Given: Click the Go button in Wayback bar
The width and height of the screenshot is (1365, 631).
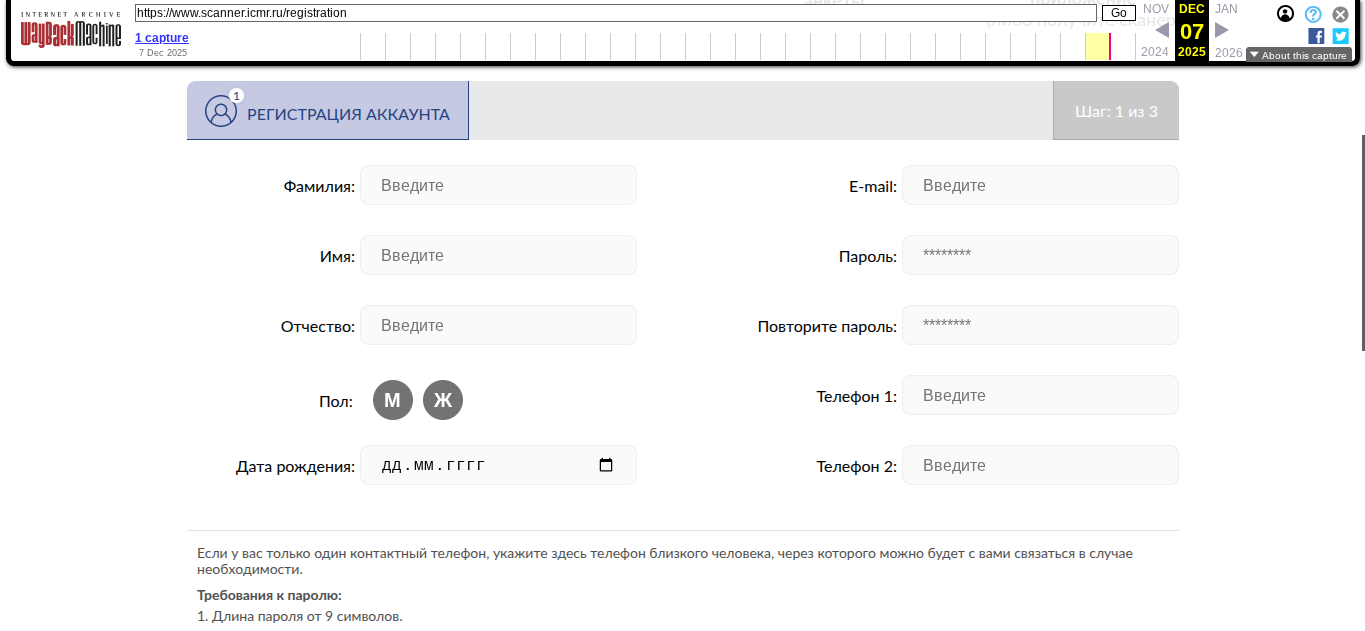Looking at the screenshot, I should point(1118,13).
